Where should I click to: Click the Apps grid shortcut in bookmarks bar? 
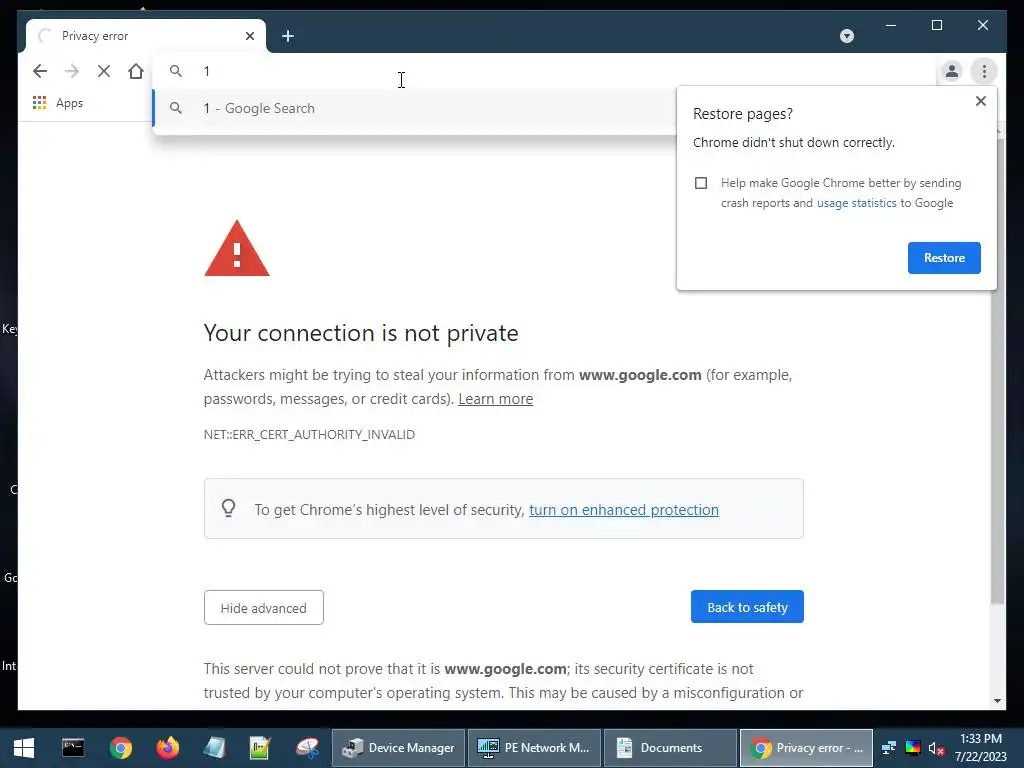click(58, 103)
